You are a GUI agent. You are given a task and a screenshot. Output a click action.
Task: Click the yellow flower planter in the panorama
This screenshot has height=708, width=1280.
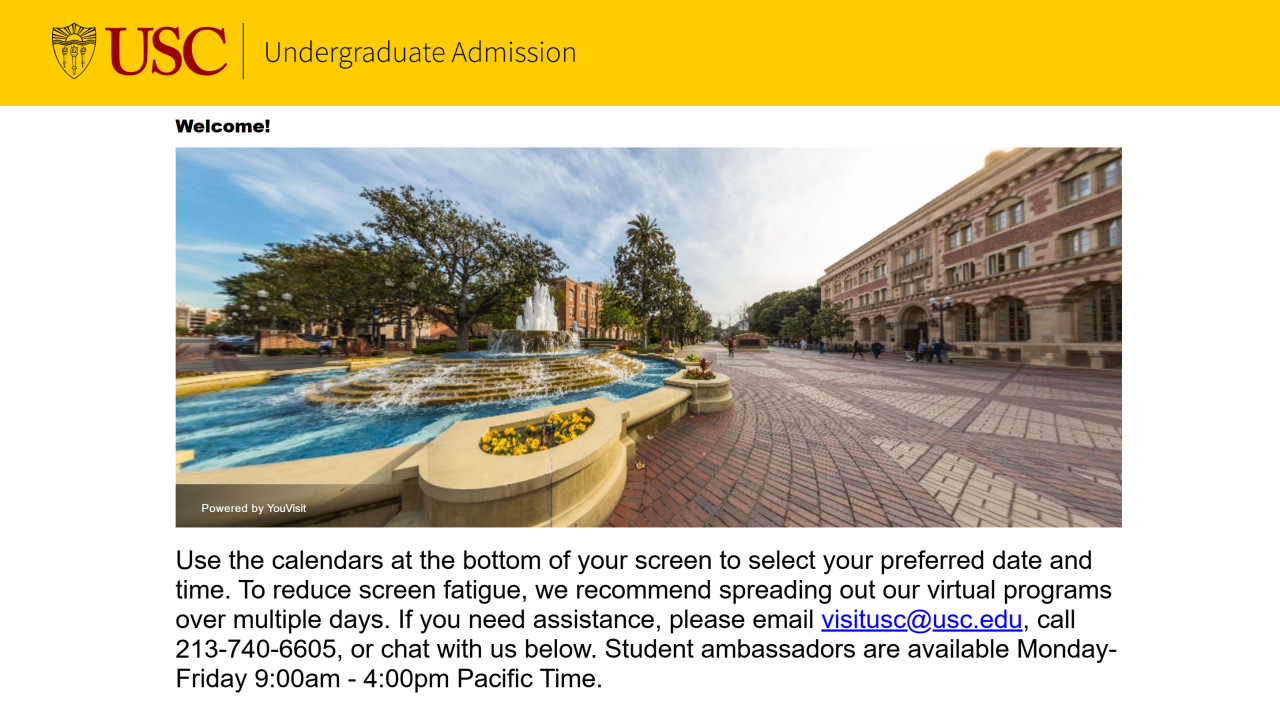[536, 432]
